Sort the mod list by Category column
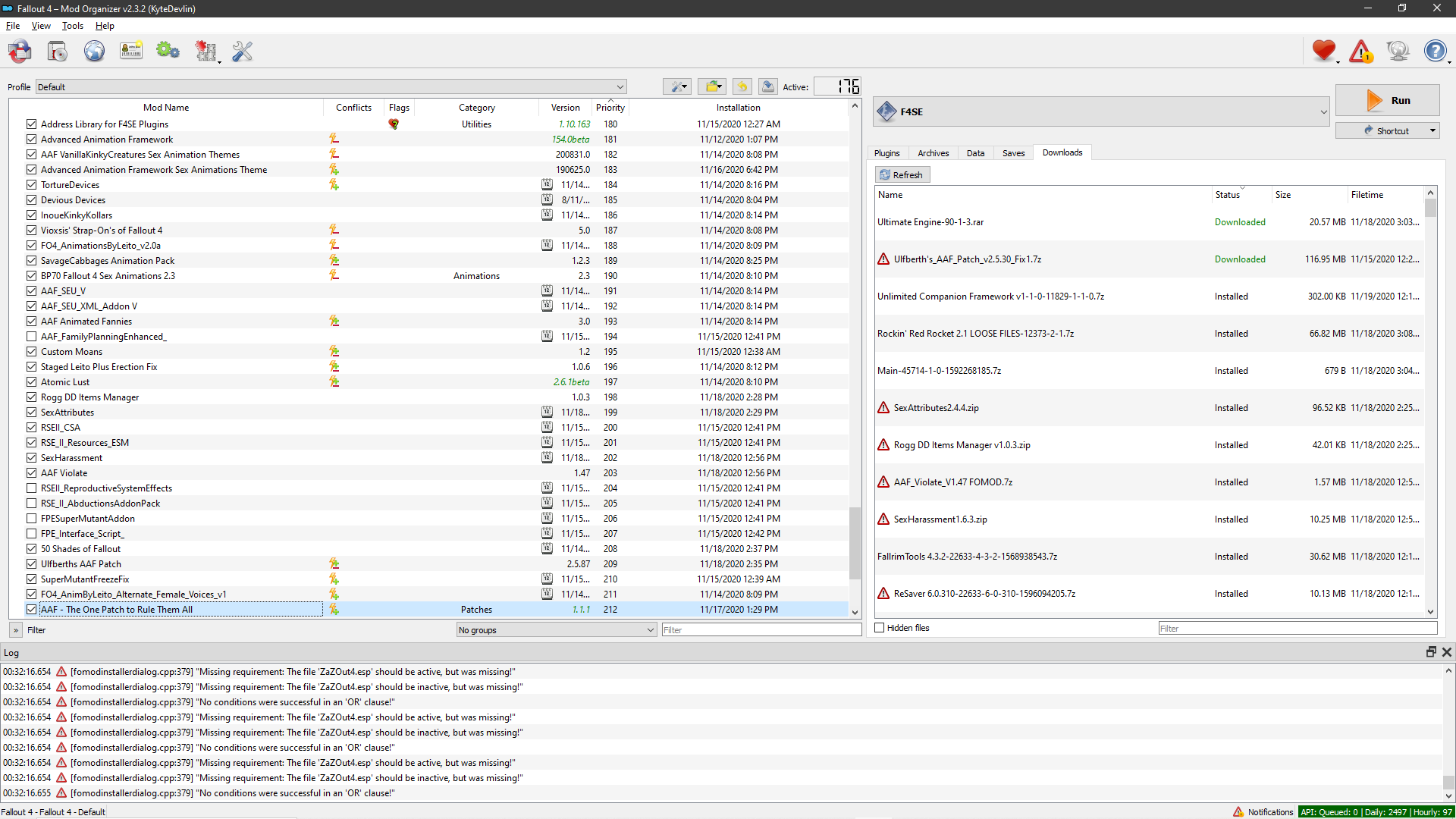Screen dimensions: 1456x819 click(477, 108)
